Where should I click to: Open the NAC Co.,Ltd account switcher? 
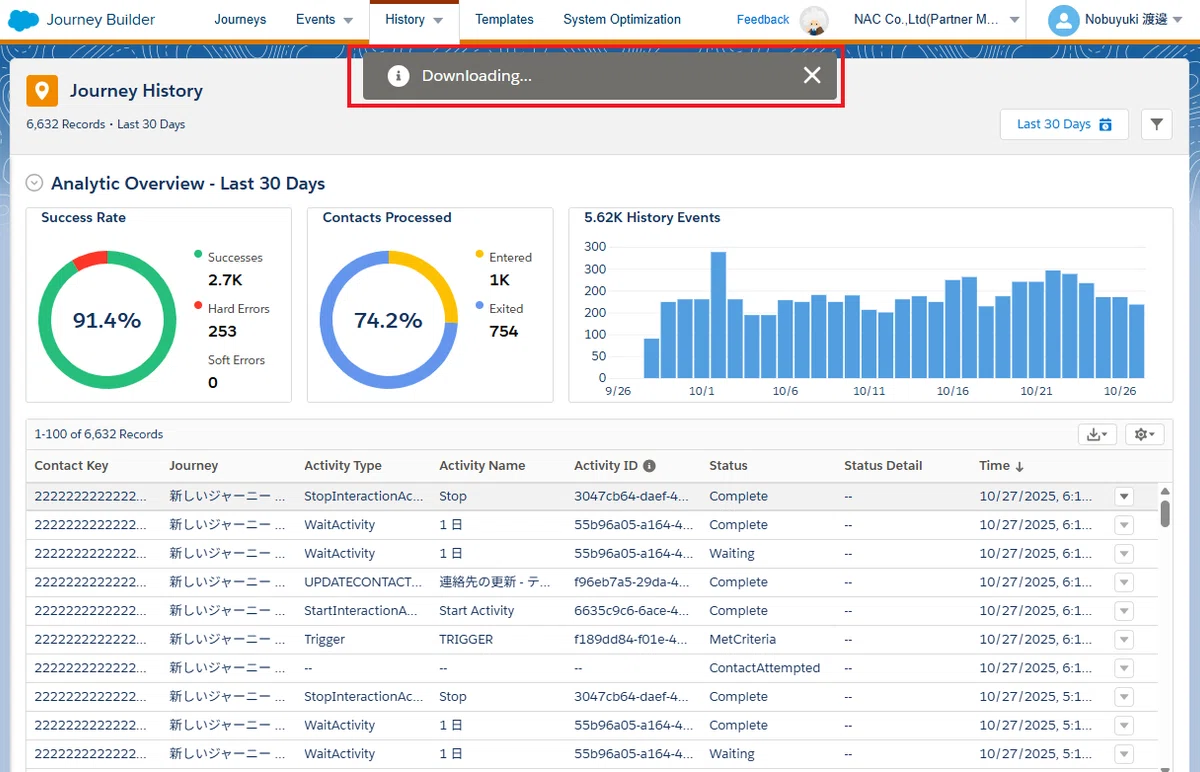click(x=937, y=20)
